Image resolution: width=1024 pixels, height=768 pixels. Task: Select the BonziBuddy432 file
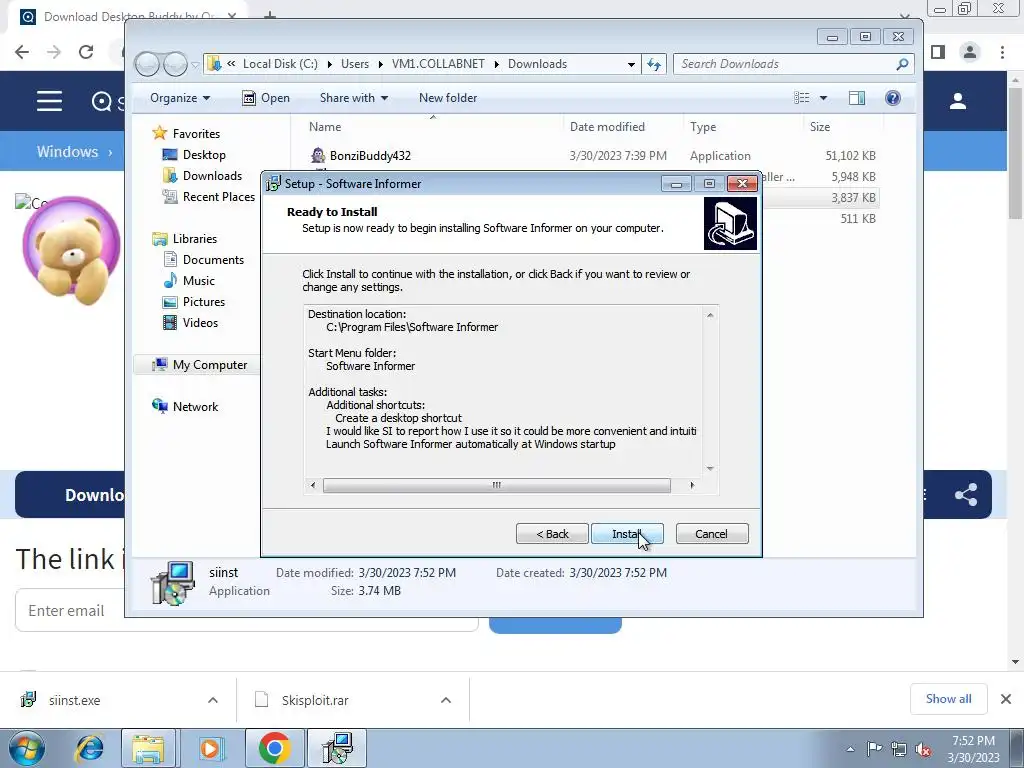(370, 155)
